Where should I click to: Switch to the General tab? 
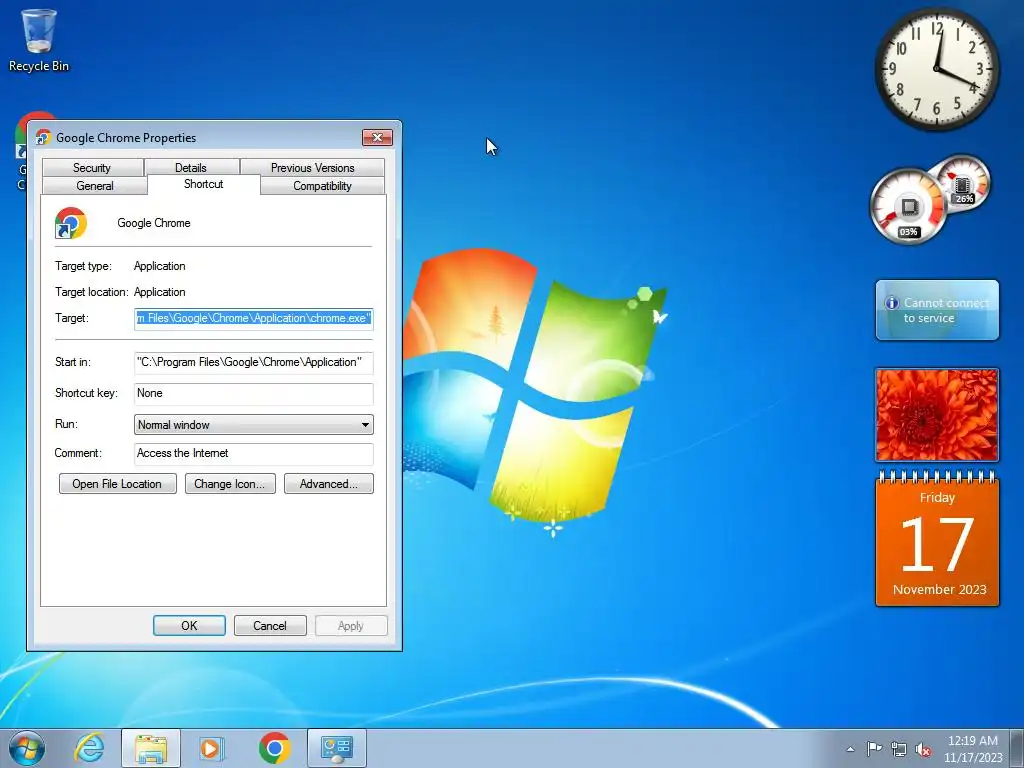95,185
